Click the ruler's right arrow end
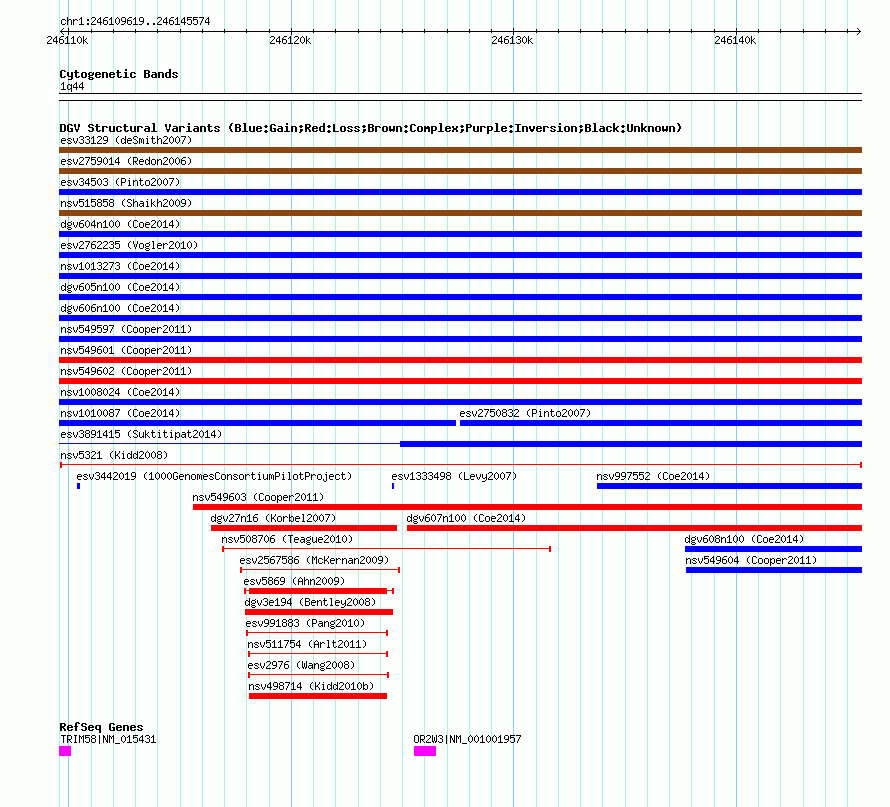890x807 pixels. pos(858,31)
